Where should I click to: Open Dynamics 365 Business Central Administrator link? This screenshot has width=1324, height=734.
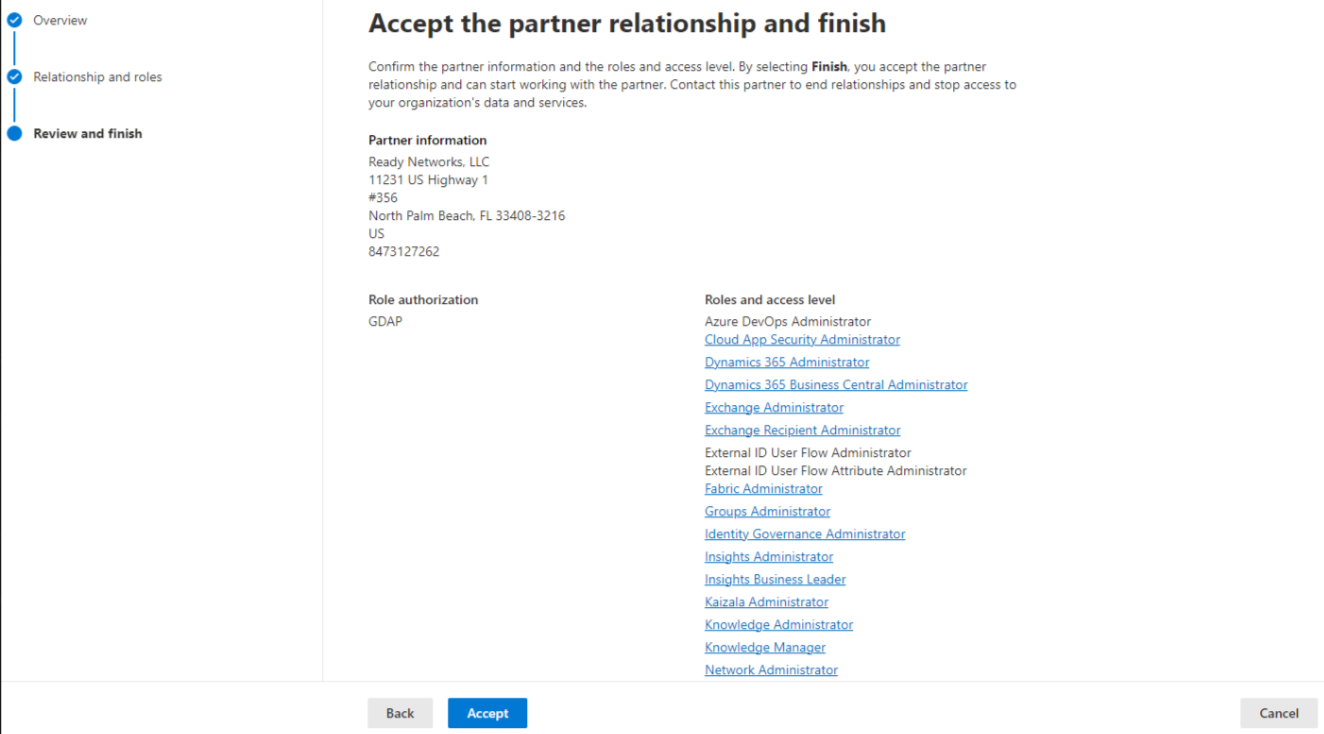coord(836,385)
